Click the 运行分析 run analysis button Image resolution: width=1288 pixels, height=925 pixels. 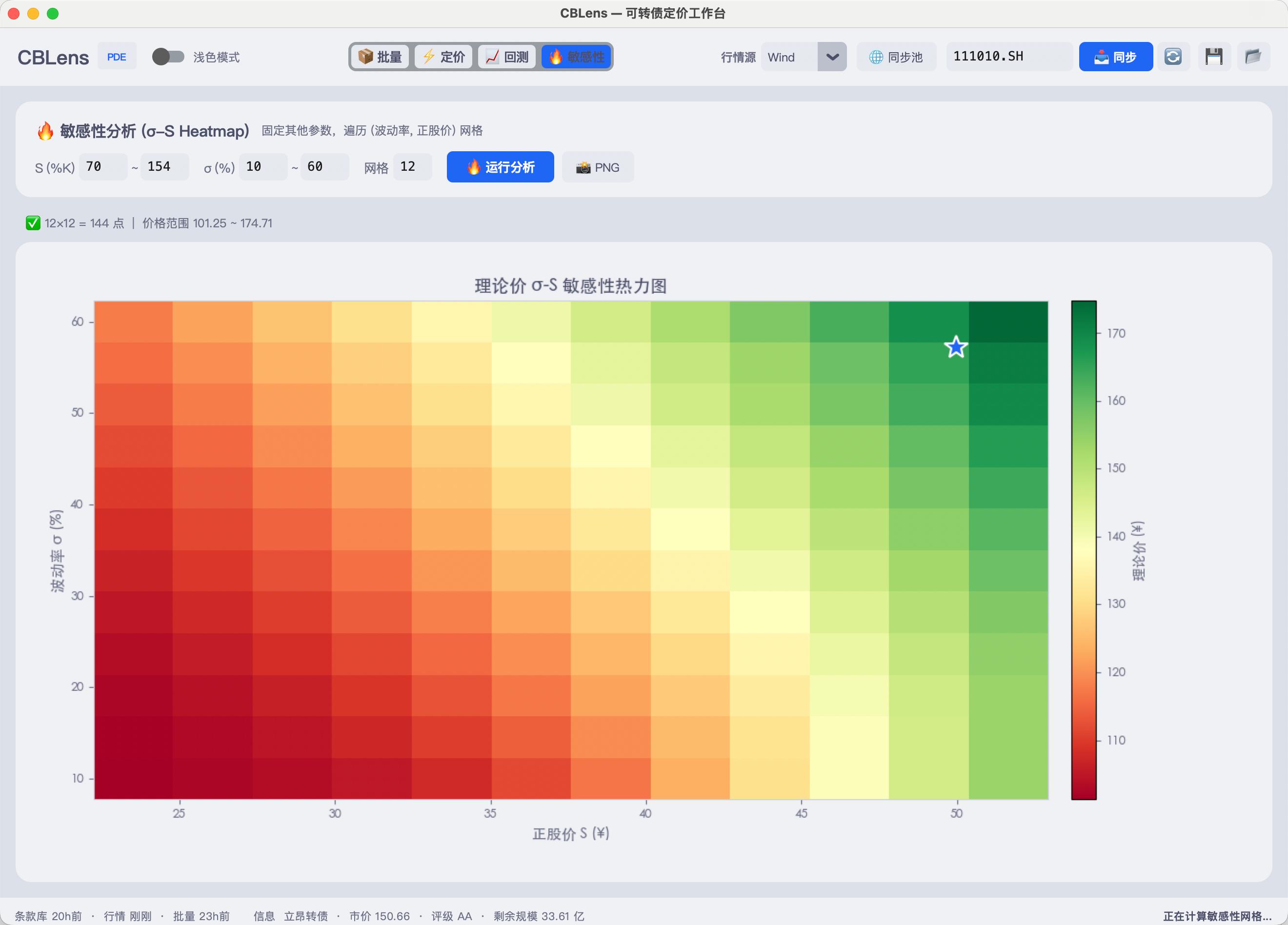click(501, 167)
